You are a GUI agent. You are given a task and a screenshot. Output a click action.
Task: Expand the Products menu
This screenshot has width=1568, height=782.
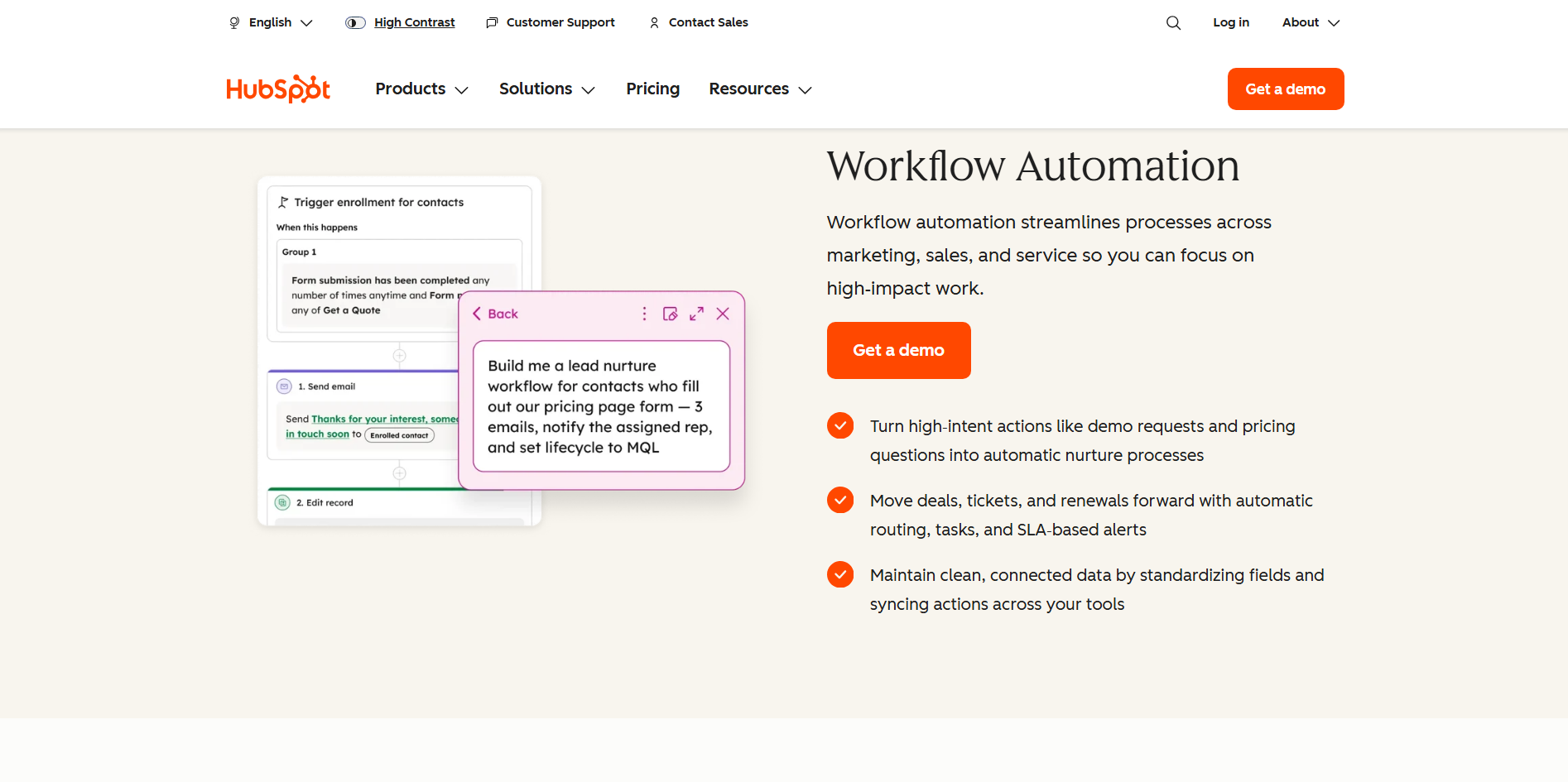(x=421, y=89)
